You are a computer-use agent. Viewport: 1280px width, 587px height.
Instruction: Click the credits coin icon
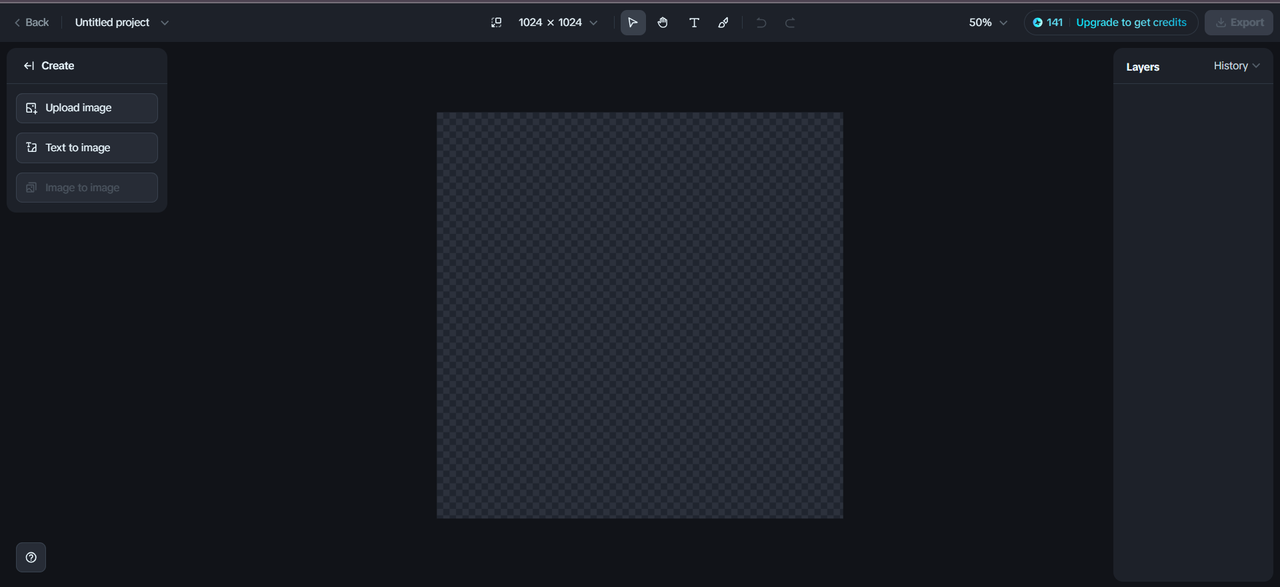click(1038, 22)
